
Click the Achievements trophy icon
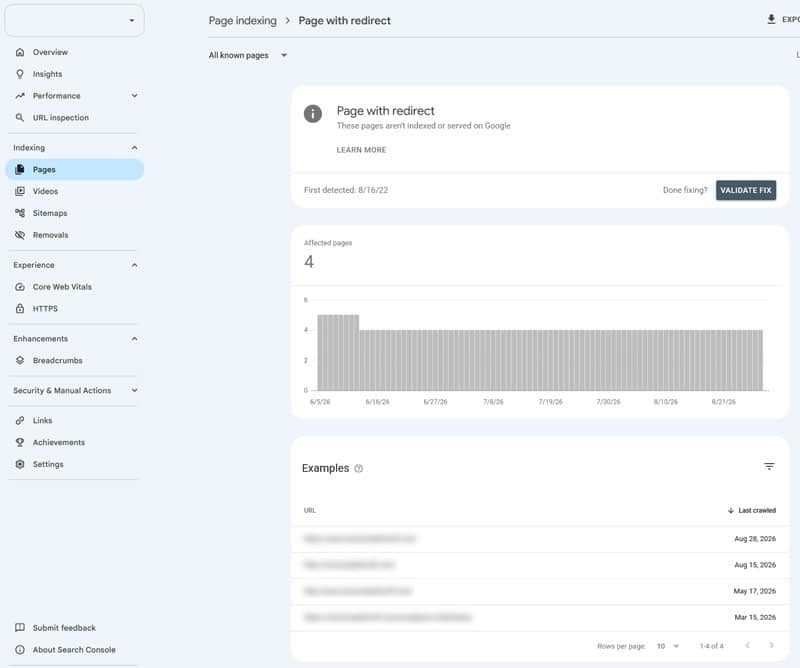(x=20, y=442)
